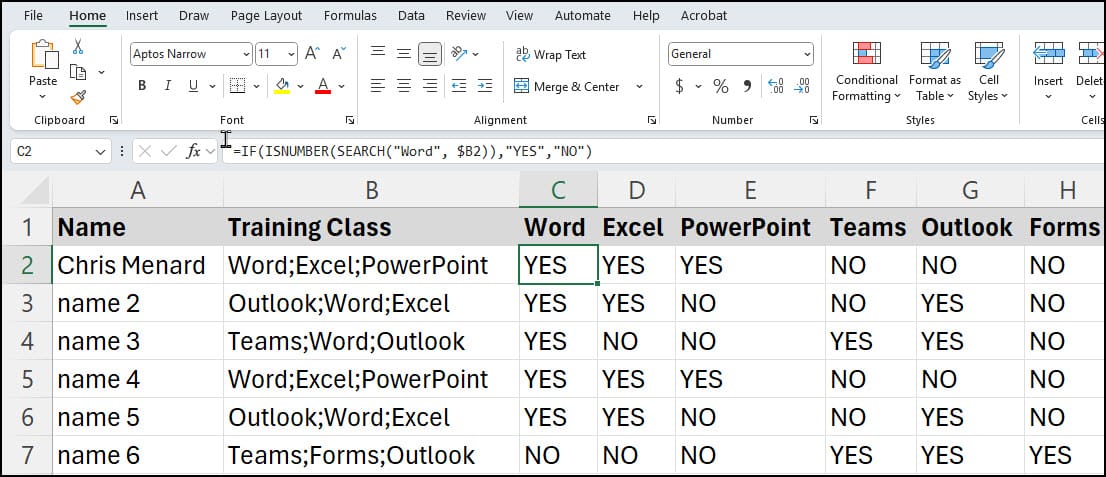Apply the red Font Color
The image size is (1106, 477).
coord(324,86)
